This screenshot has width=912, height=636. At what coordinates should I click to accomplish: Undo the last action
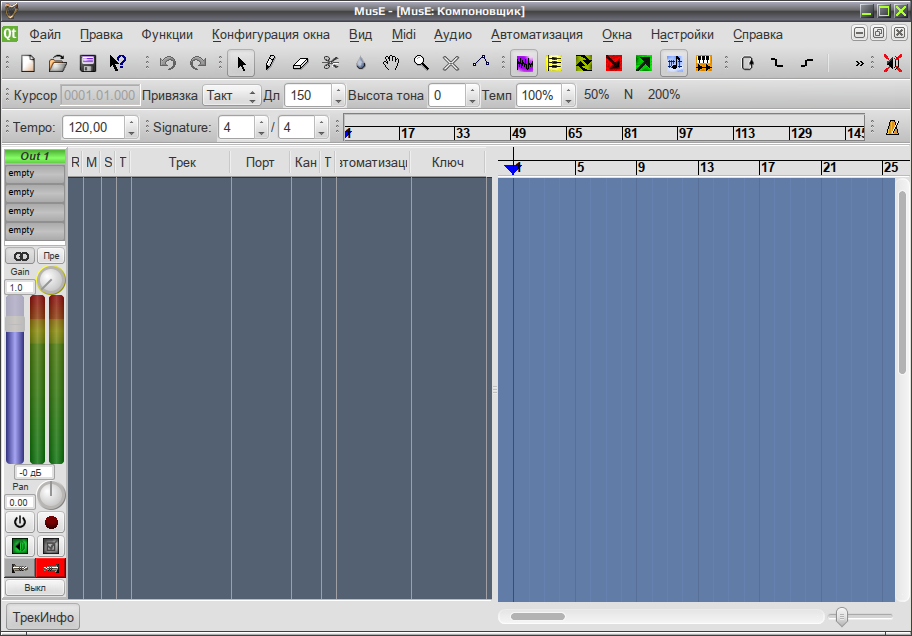(x=168, y=63)
